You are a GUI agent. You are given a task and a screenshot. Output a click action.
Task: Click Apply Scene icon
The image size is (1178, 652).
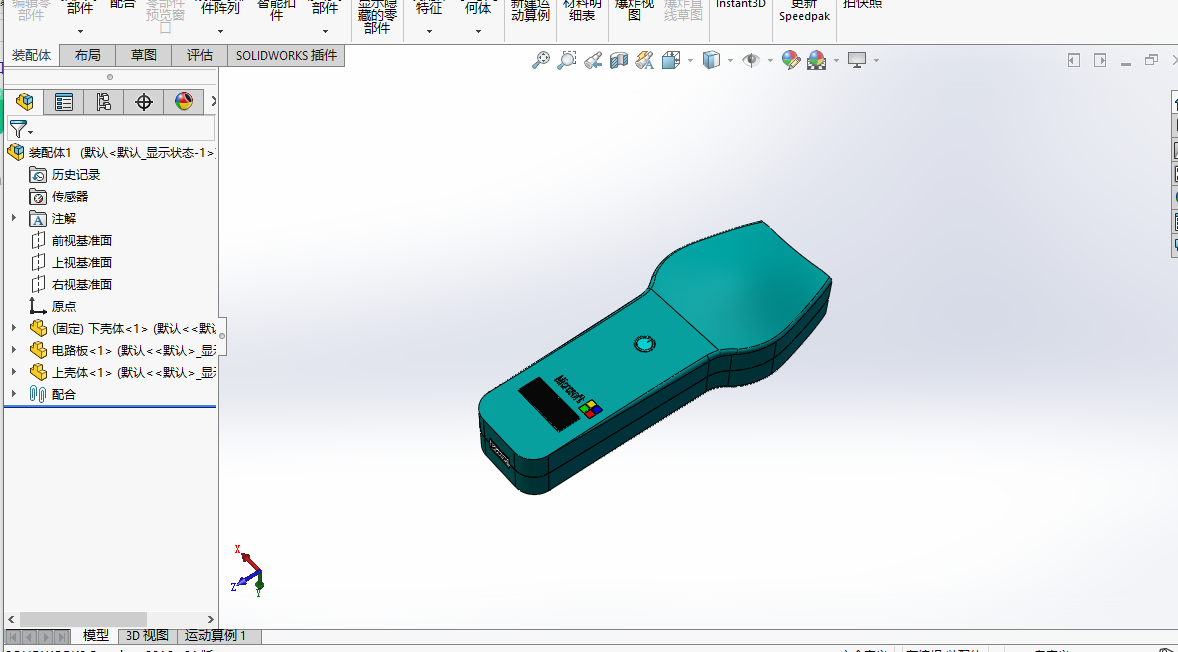click(817, 60)
